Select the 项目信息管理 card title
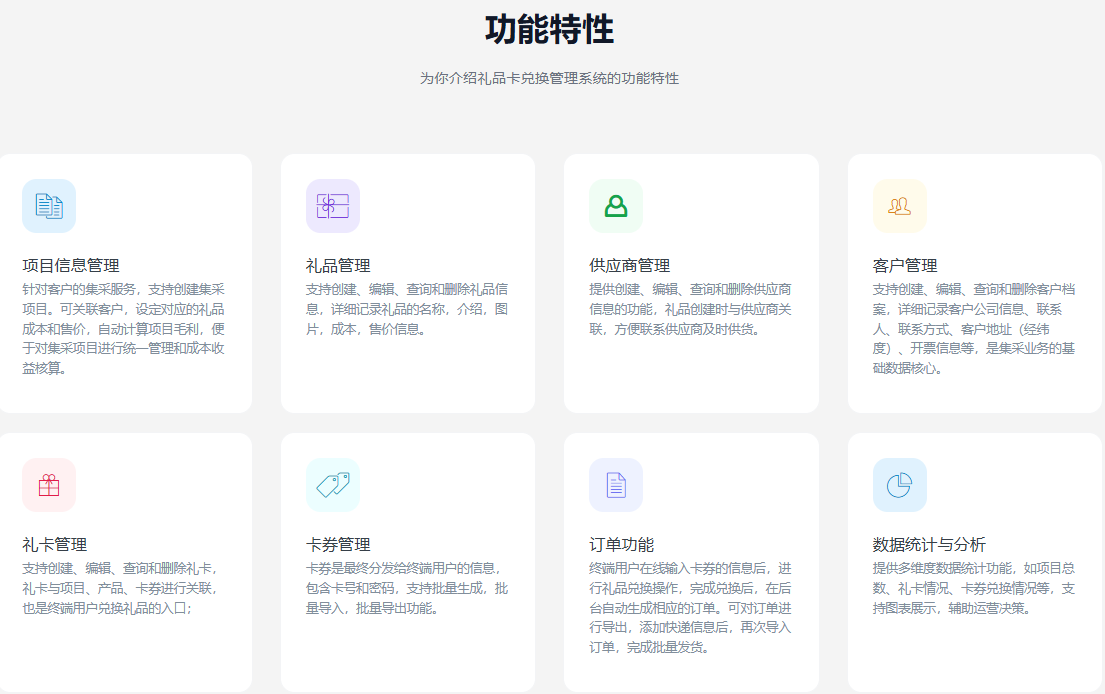The image size is (1105, 694). click(70, 266)
